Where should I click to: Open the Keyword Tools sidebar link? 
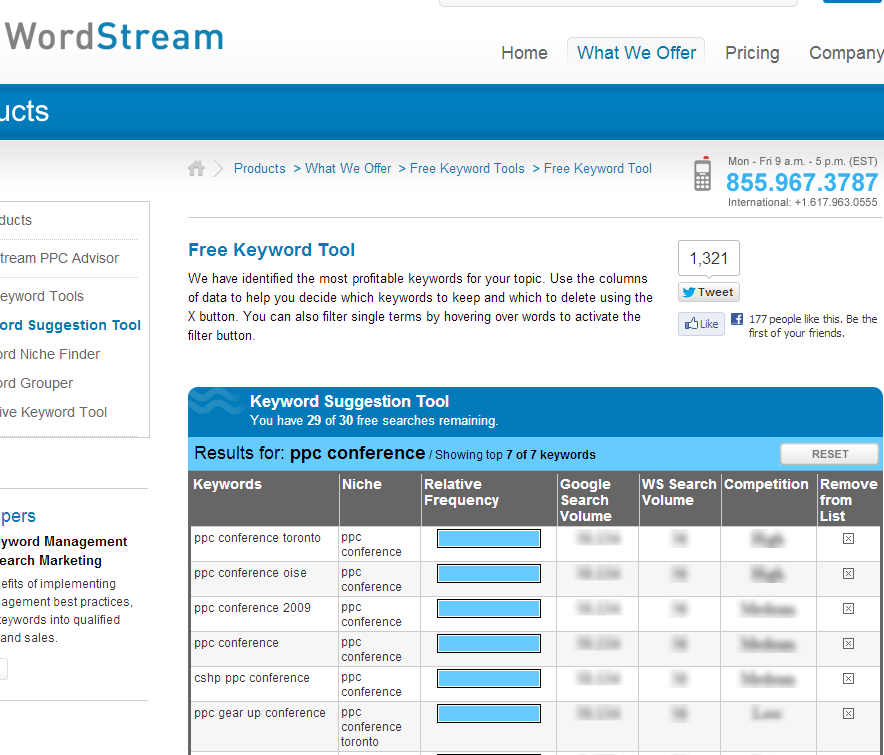[x=42, y=296]
